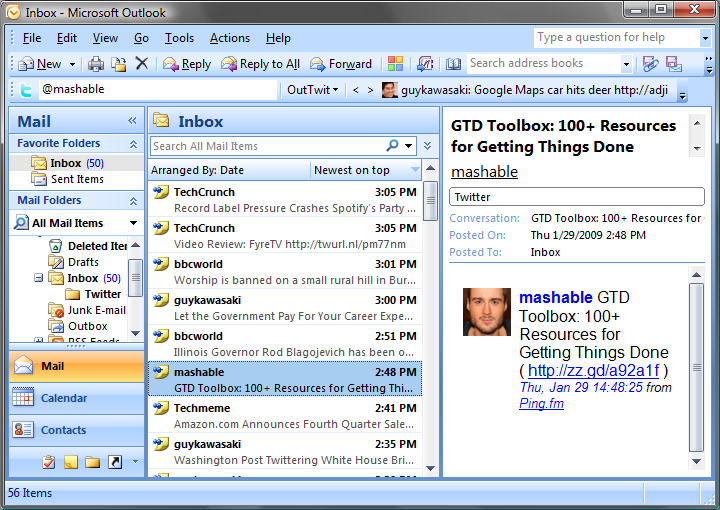Open the zz.gd/a92a1f link
The image size is (720, 510).
pyautogui.click(x=593, y=370)
